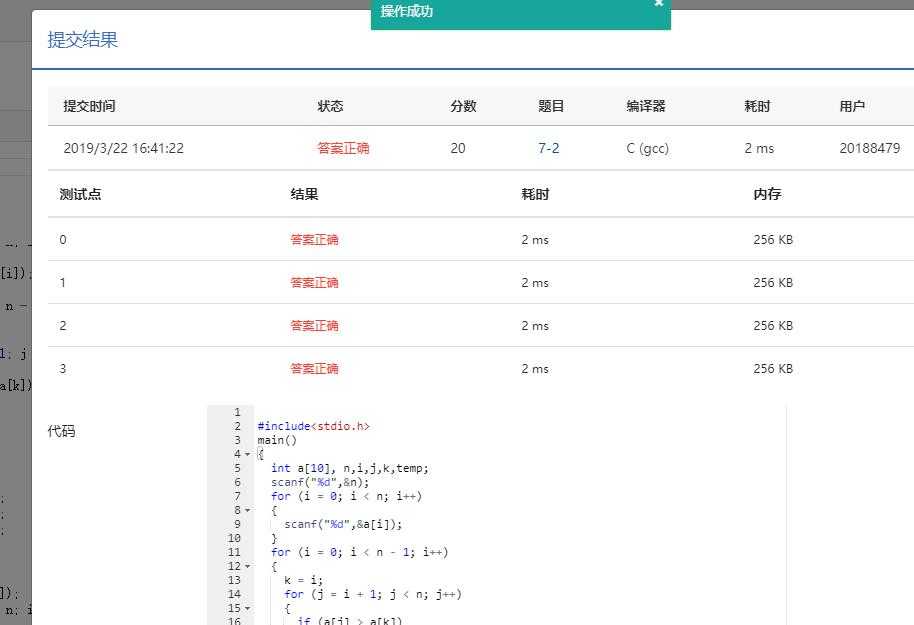914x625 pixels.
Task: Select compiler value C (gcc)
Action: click(648, 148)
